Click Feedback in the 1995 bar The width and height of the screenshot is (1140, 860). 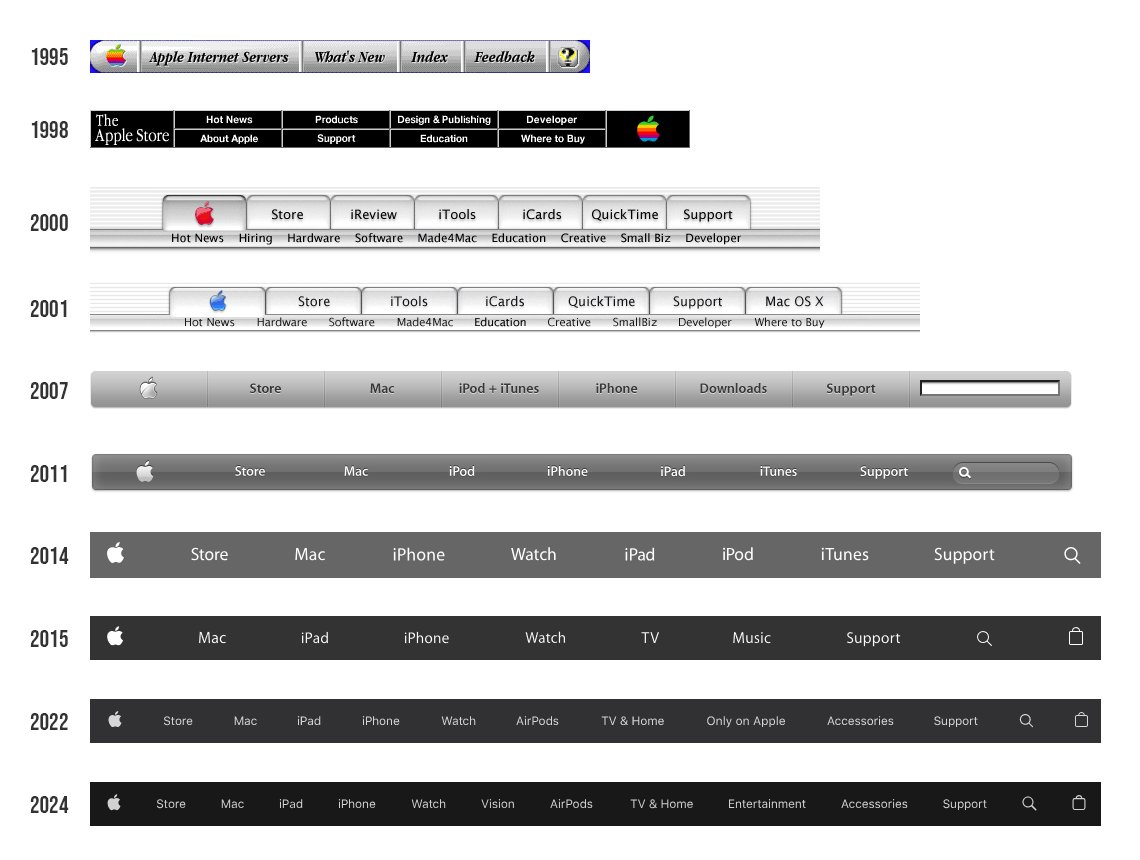pyautogui.click(x=505, y=57)
